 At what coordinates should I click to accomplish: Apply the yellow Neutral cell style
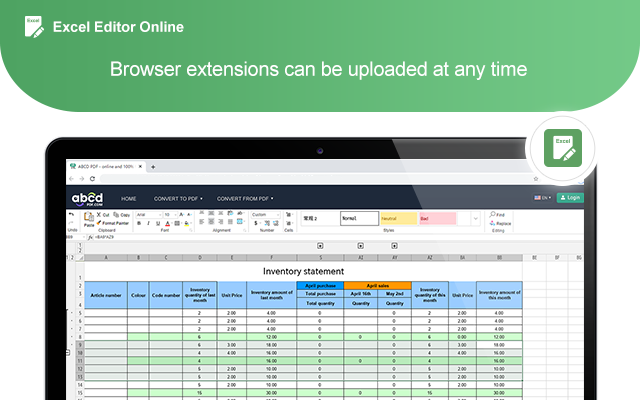tap(398, 218)
